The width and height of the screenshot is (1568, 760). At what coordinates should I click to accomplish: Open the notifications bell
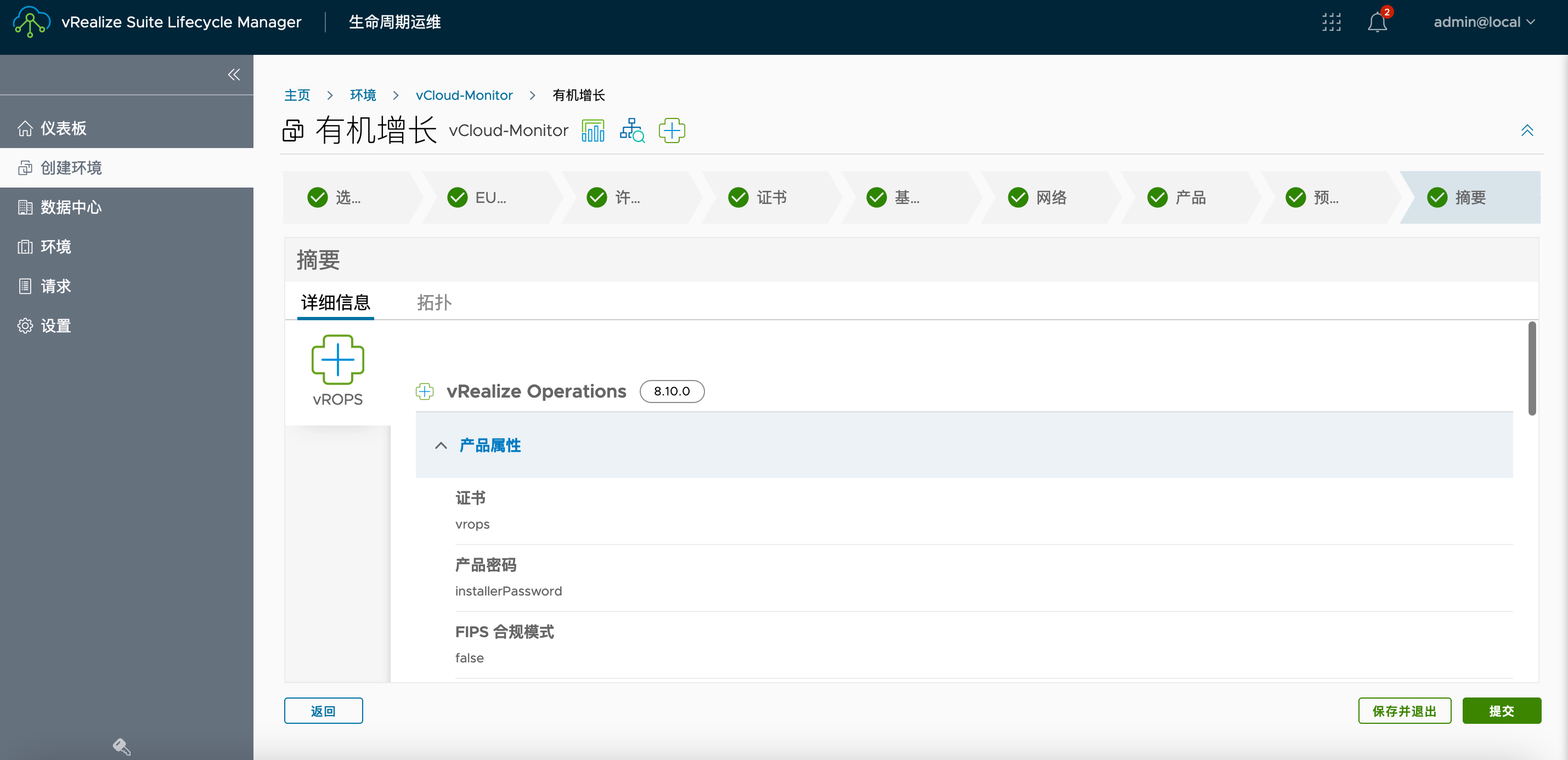(1377, 22)
